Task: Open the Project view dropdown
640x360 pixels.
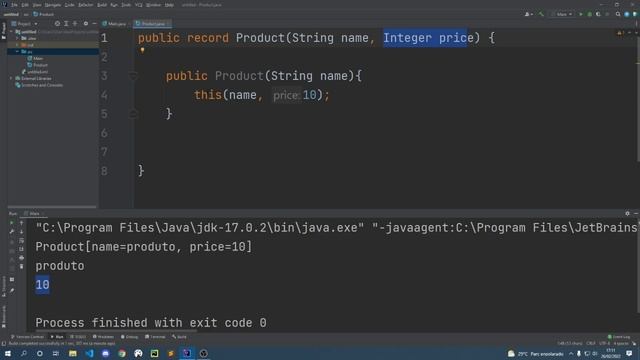Action: coord(24,24)
